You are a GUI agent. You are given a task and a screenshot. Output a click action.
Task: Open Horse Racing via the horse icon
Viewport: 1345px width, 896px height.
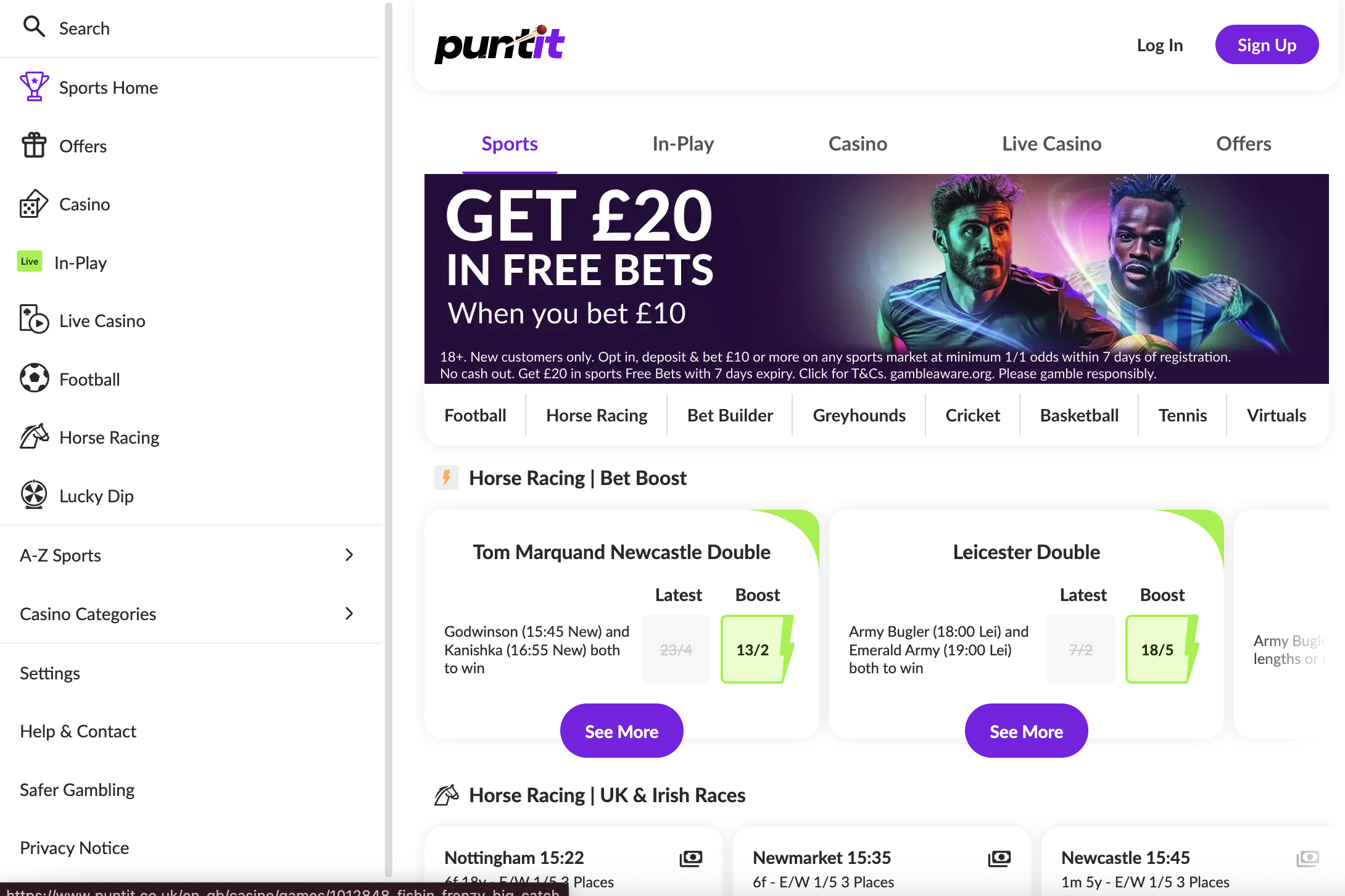[x=34, y=436]
